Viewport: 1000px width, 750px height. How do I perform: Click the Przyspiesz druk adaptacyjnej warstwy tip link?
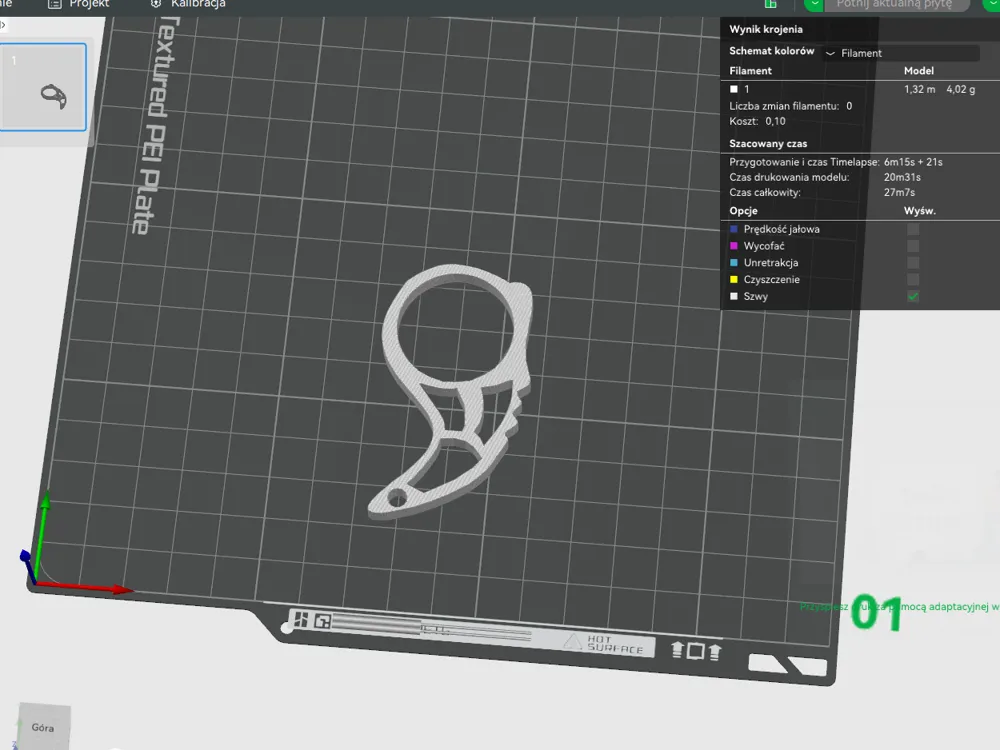[x=899, y=607]
